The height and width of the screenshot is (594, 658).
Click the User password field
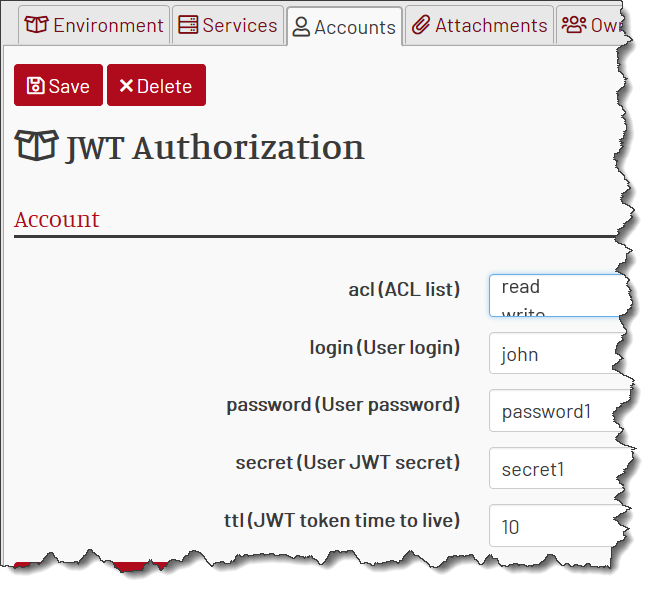[556, 411]
